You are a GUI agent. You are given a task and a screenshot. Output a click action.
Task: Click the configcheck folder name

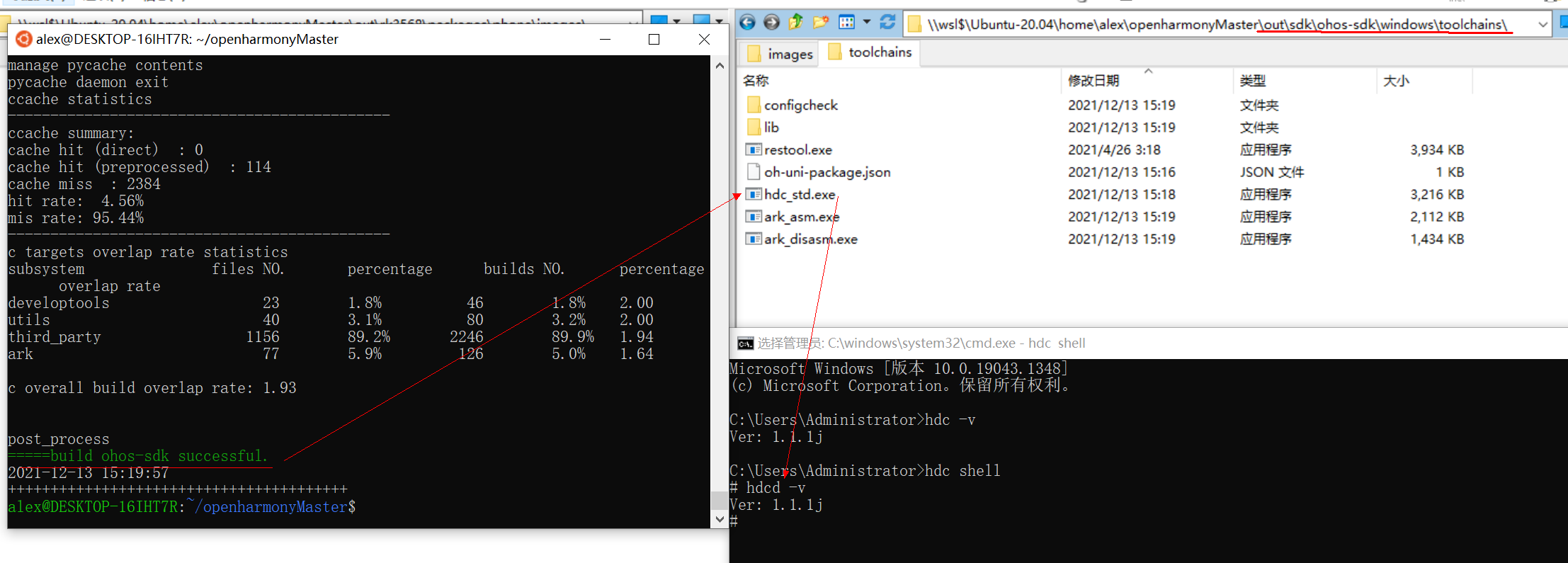point(801,105)
